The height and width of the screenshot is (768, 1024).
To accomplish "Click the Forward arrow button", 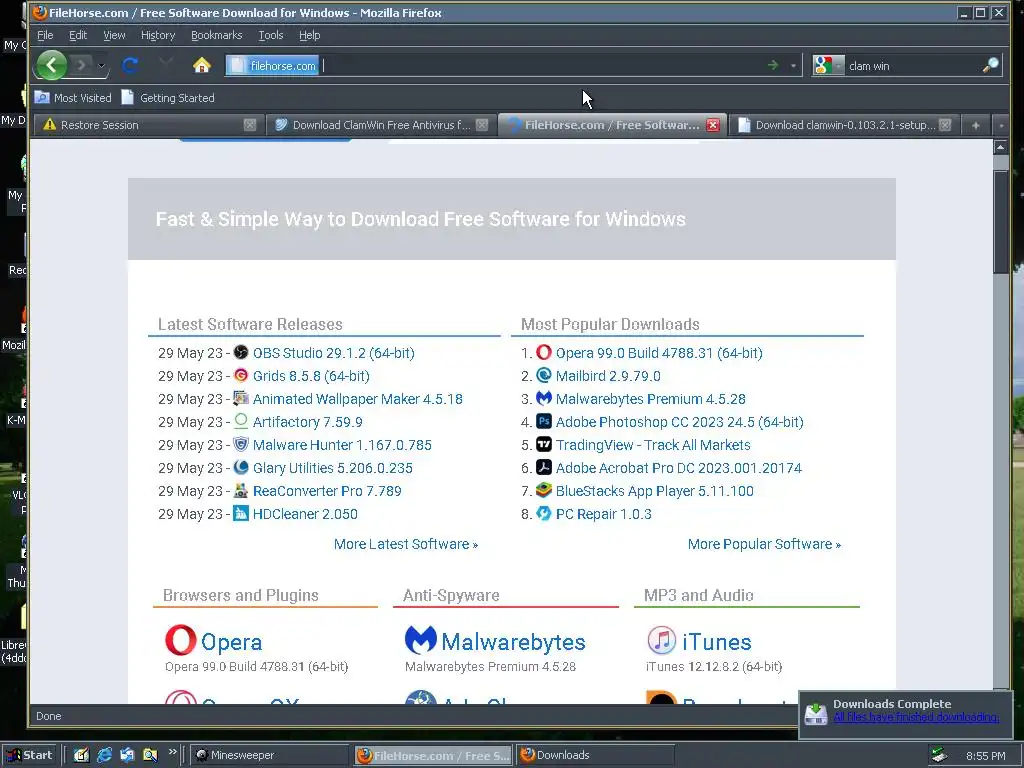I will [x=81, y=65].
